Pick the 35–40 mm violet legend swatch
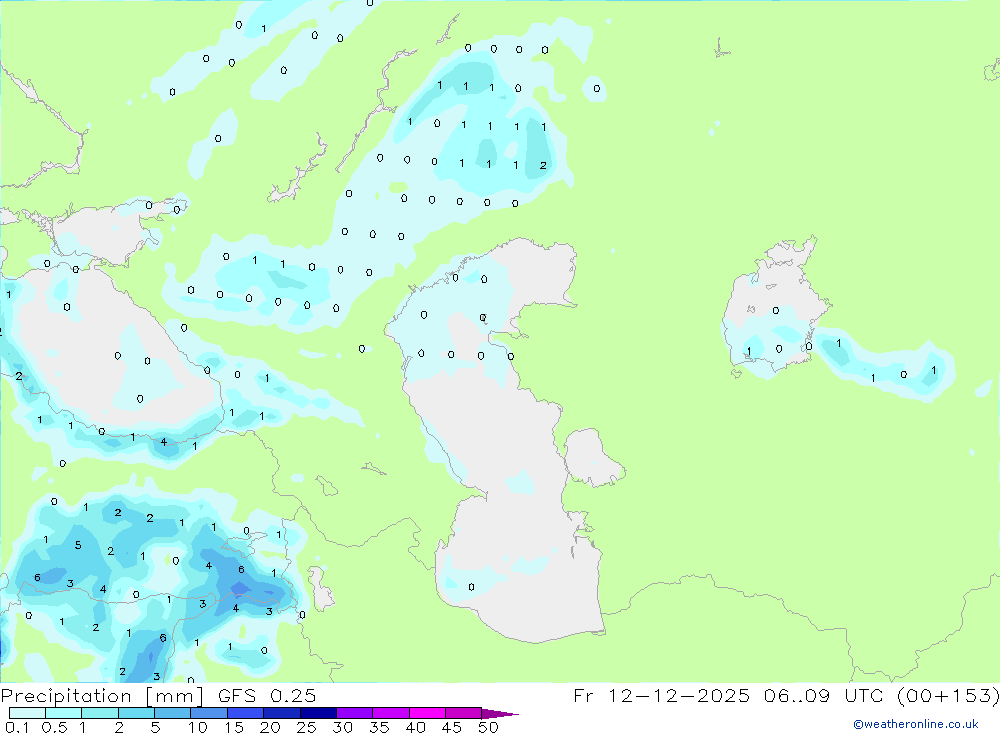 [x=391, y=713]
